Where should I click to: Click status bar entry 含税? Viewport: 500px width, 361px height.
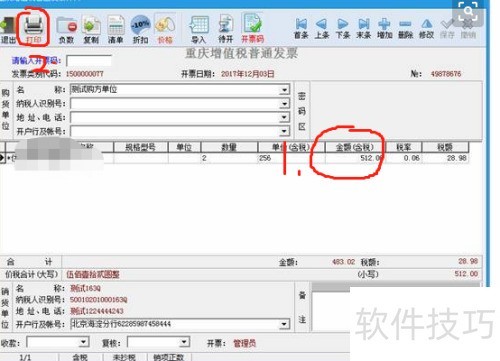click(x=80, y=357)
